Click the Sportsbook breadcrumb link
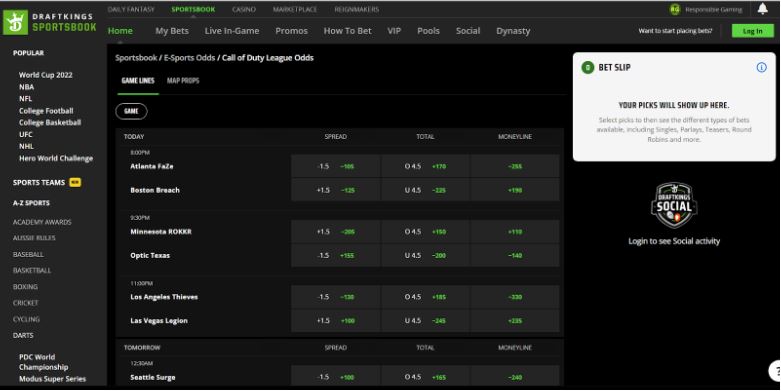This screenshot has height=391, width=781. click(136, 58)
